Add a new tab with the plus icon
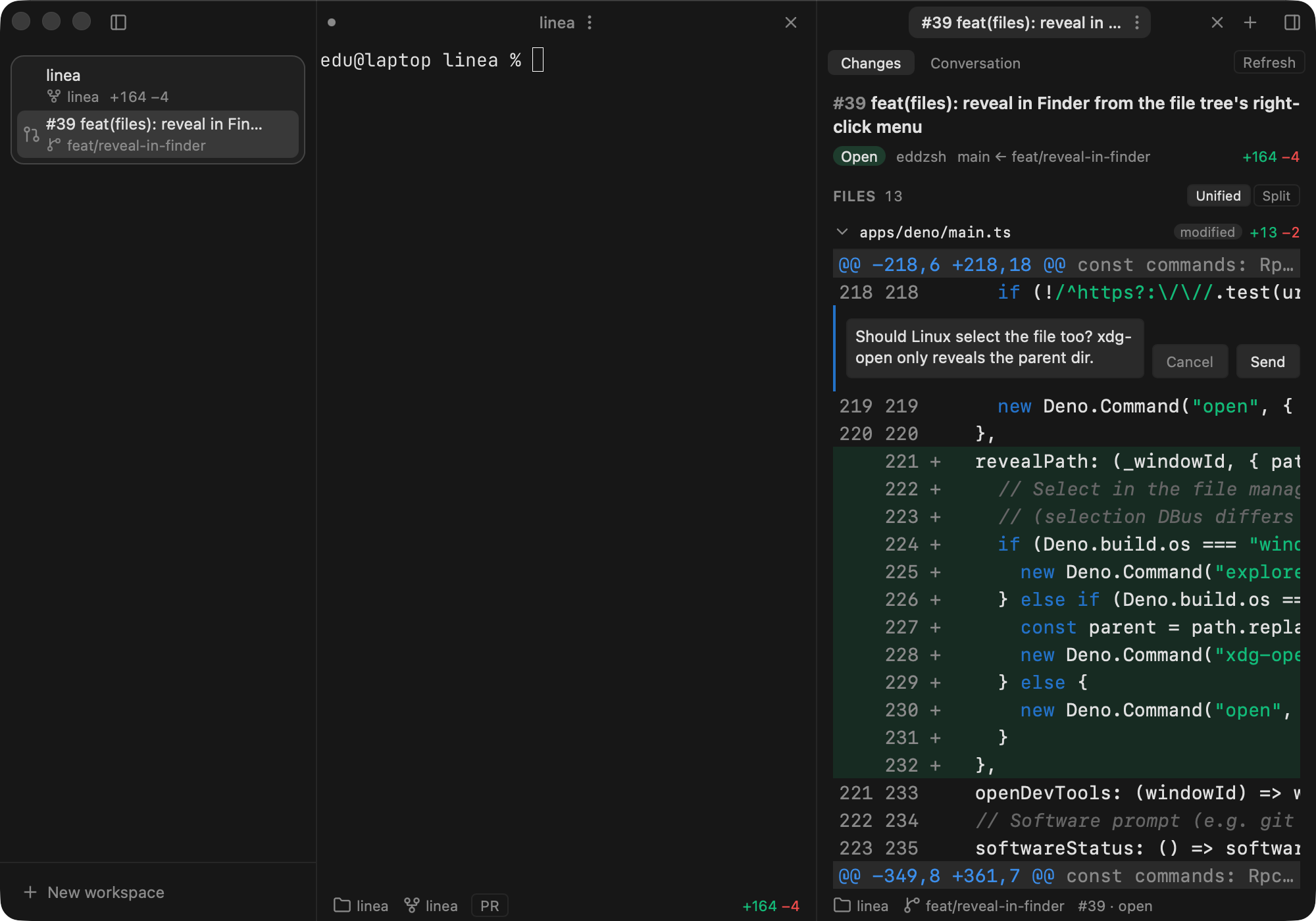This screenshot has height=921, width=1316. click(1250, 22)
